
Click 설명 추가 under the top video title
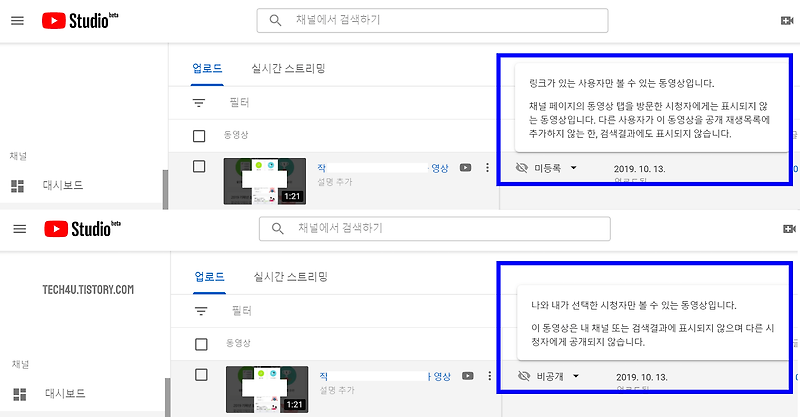(x=335, y=182)
